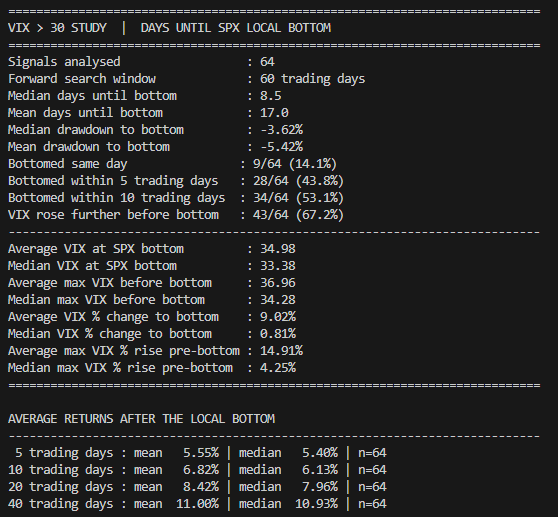Screen dimensions: 558x517
Task: Click the '34.98' VIX value
Action: pos(278,249)
